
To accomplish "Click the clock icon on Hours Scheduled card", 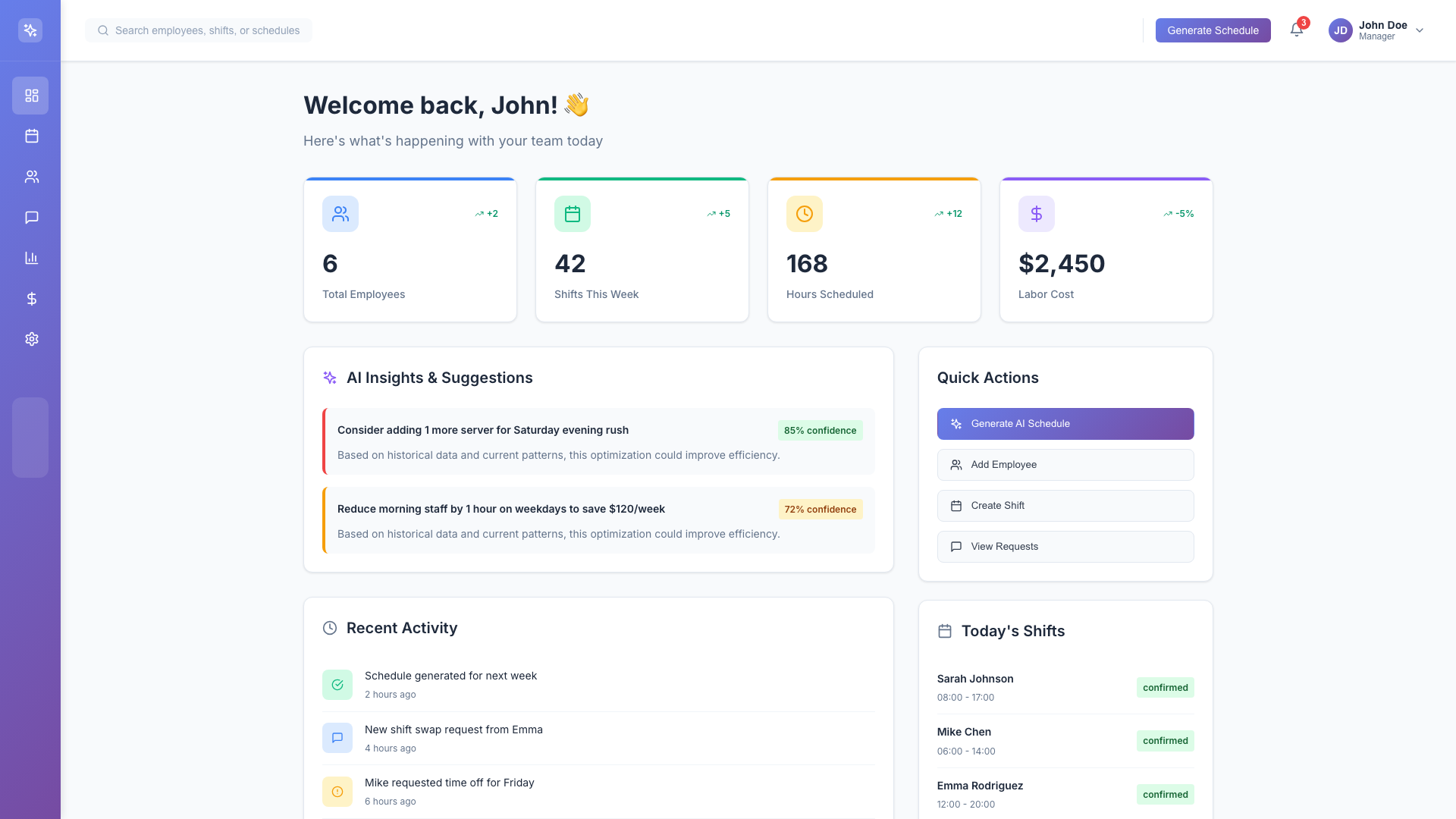I will coord(804,213).
